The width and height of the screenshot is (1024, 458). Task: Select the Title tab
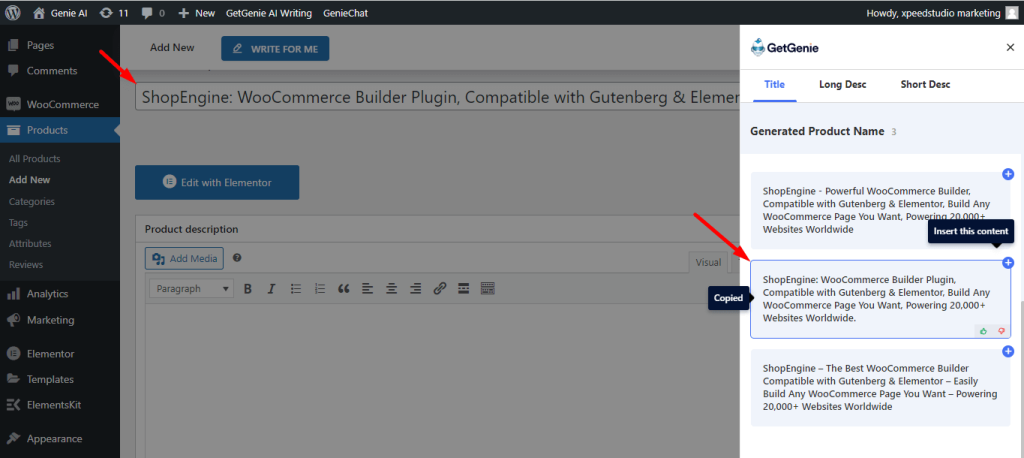pos(775,84)
